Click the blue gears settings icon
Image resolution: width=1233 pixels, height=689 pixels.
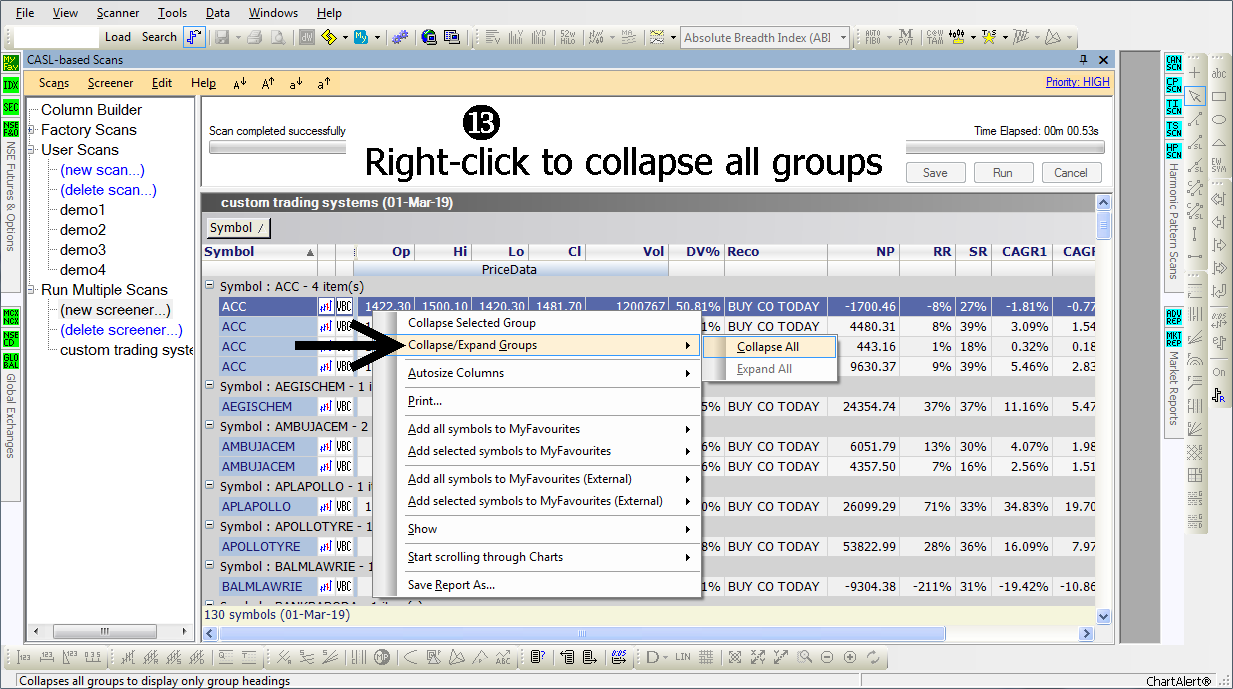pos(400,37)
